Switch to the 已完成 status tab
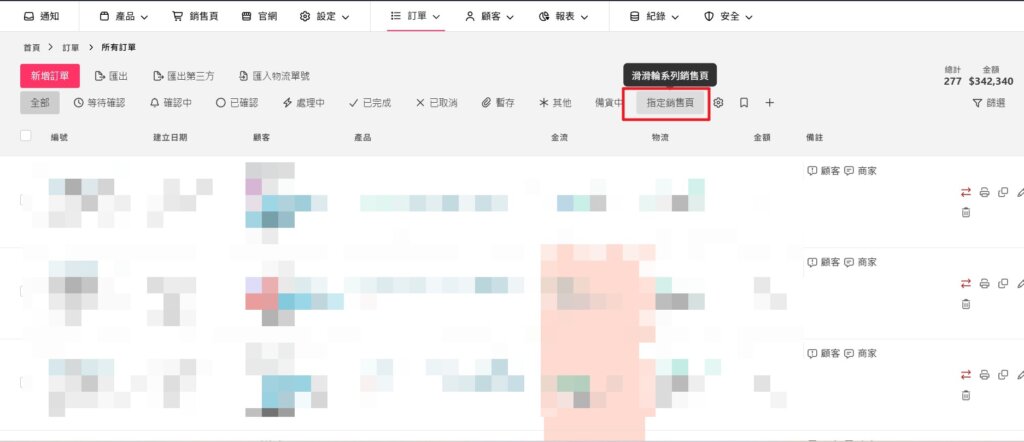Image resolution: width=1024 pixels, height=442 pixels. click(x=370, y=103)
